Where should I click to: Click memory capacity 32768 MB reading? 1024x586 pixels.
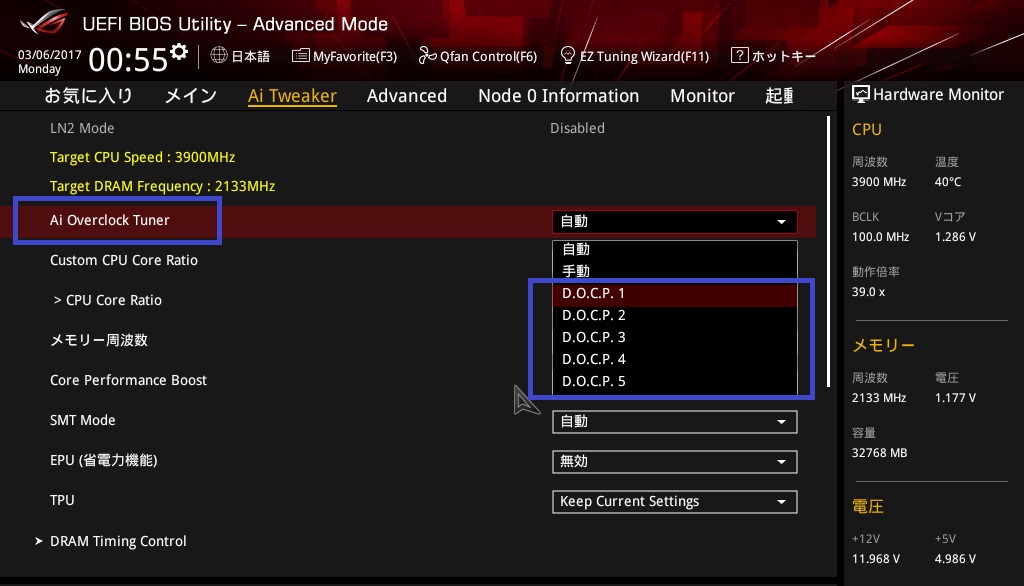880,453
